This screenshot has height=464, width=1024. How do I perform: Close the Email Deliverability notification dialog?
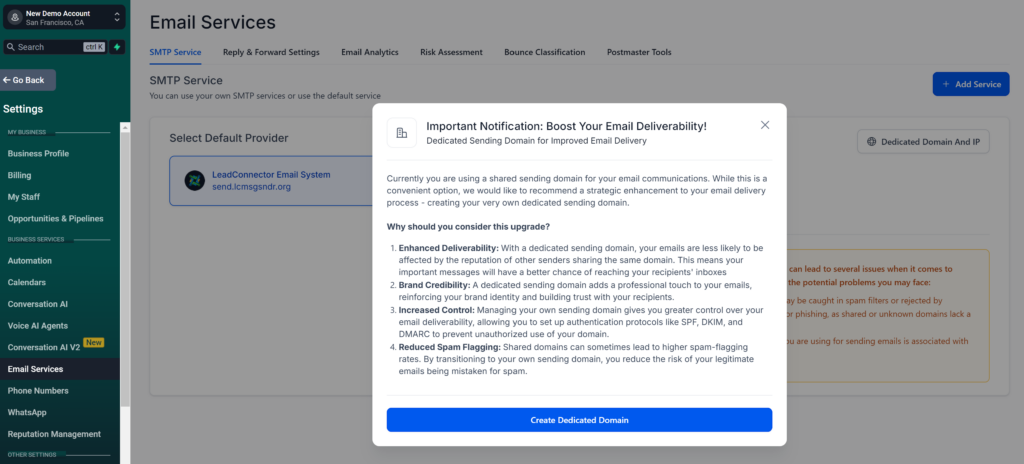pos(765,125)
